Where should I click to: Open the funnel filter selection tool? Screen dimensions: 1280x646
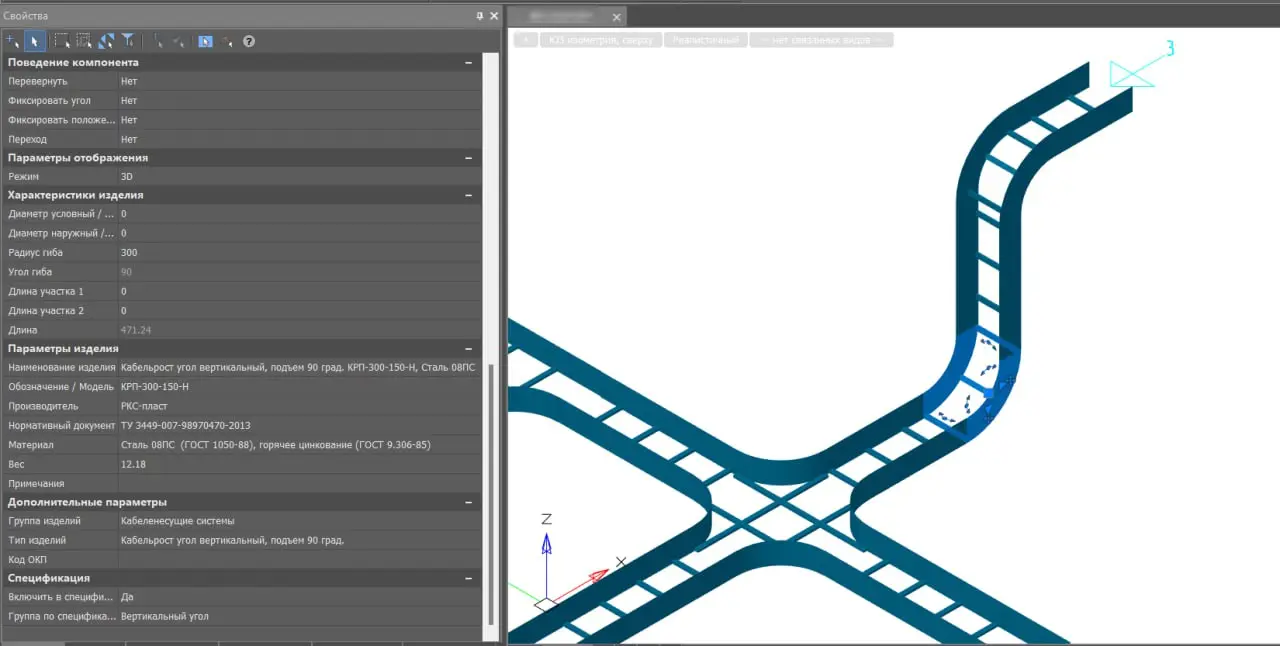128,41
